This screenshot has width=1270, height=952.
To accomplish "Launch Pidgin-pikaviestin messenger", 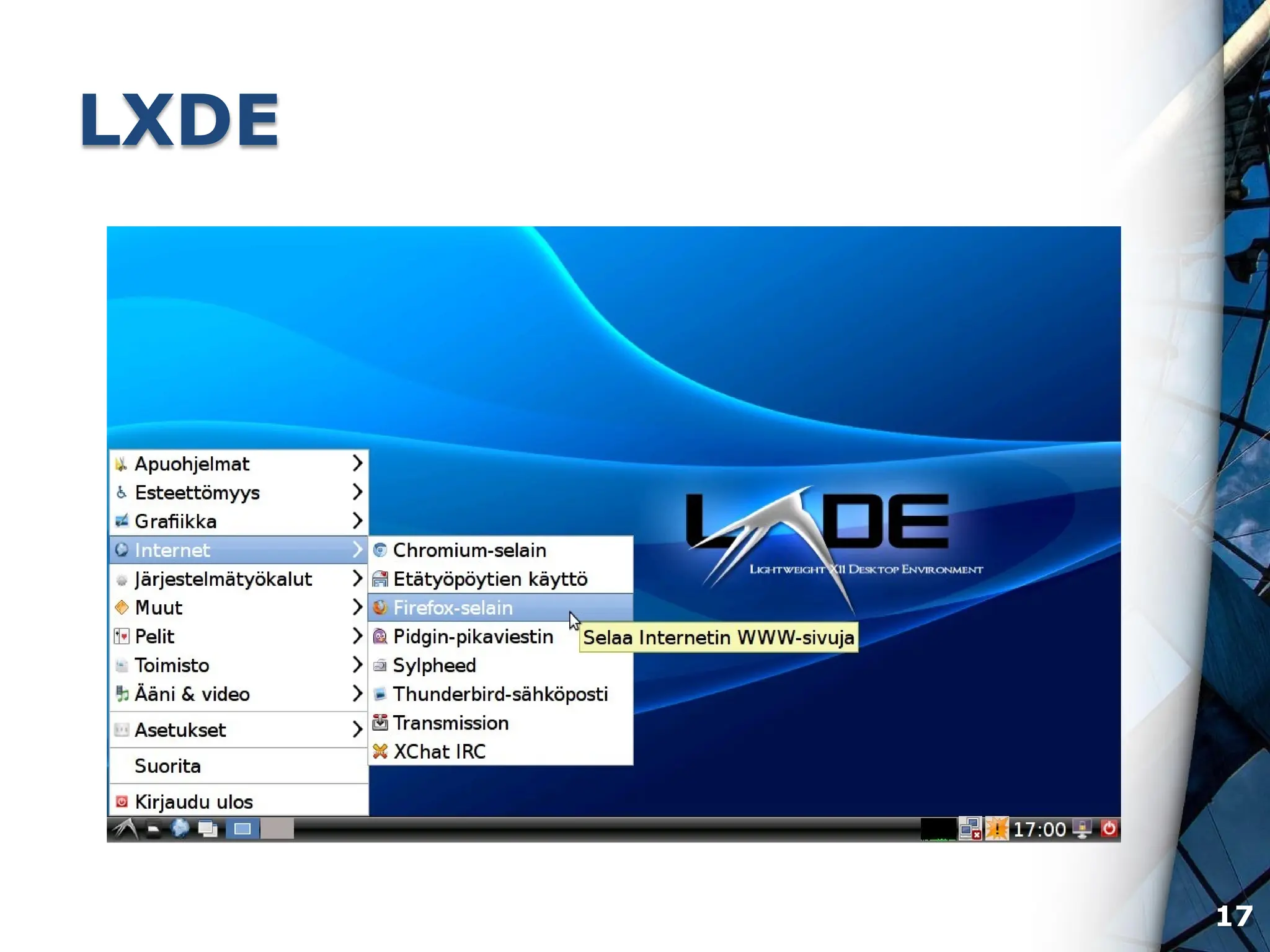I will tap(500, 637).
